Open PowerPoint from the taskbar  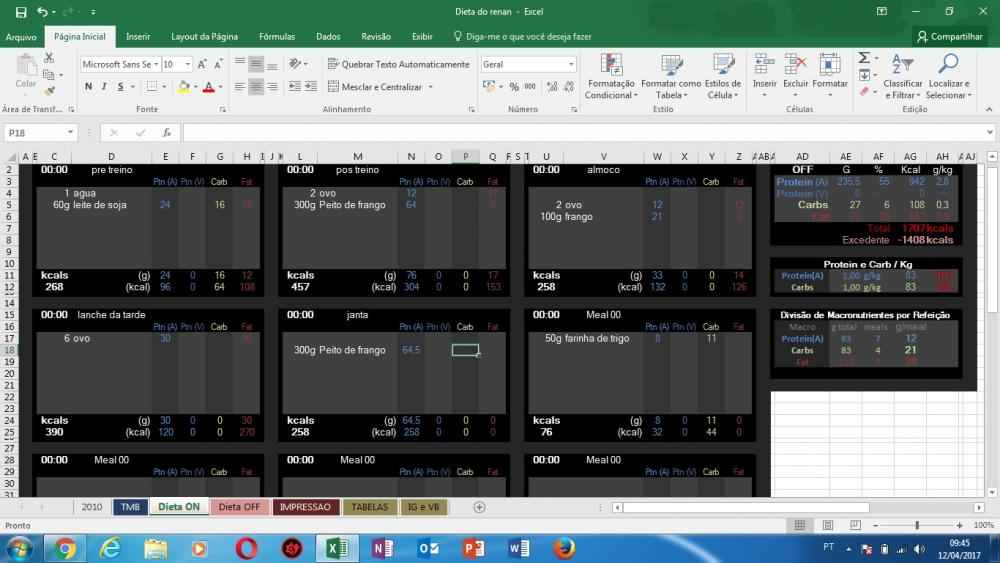pyautogui.click(x=474, y=548)
